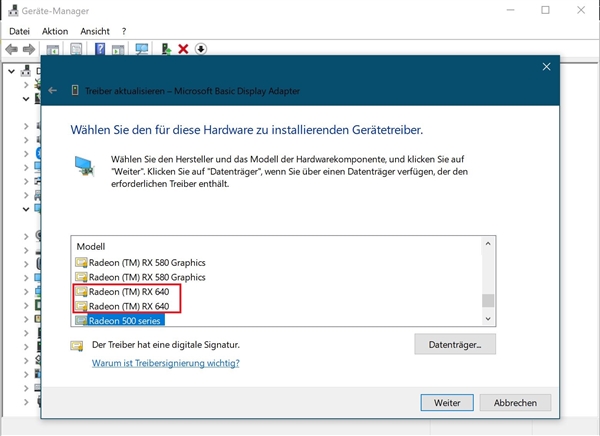Screen dimensions: 600x436
Task: Open the Datei menu
Action: pos(20,31)
